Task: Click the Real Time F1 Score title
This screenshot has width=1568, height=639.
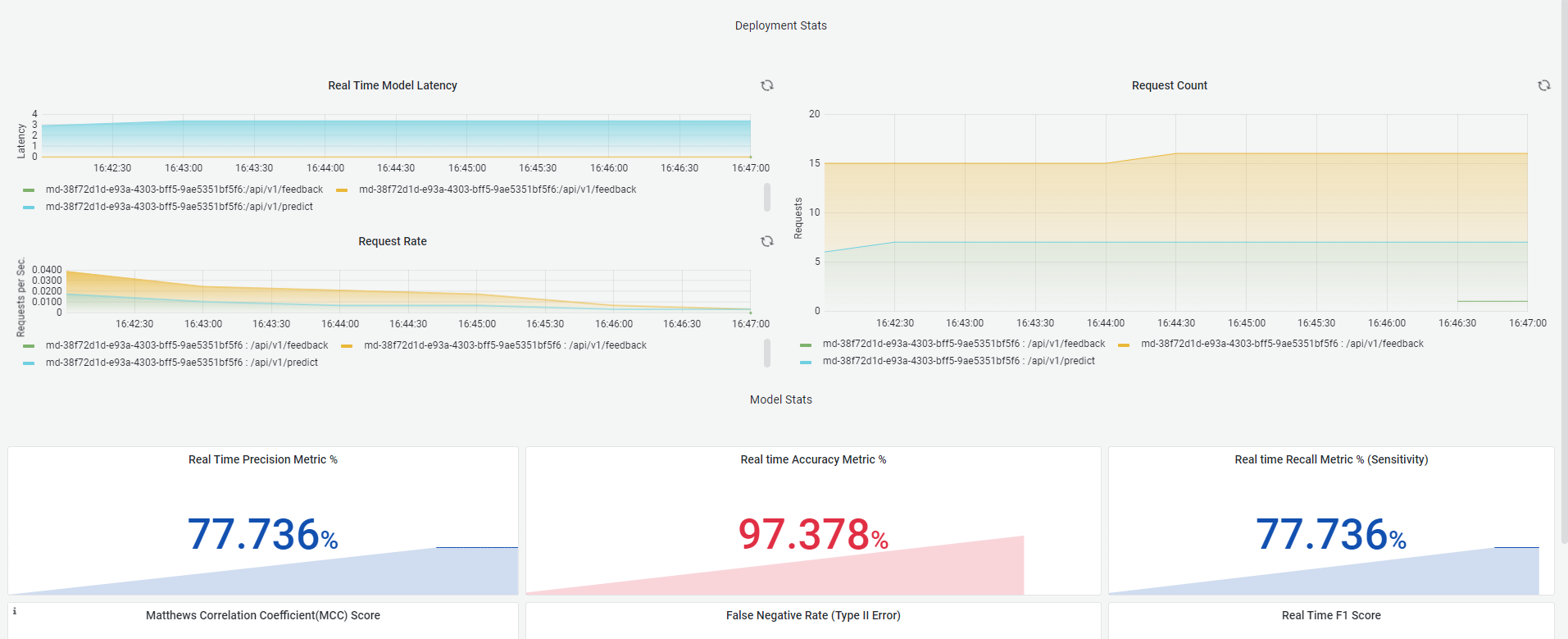Action: [1331, 615]
